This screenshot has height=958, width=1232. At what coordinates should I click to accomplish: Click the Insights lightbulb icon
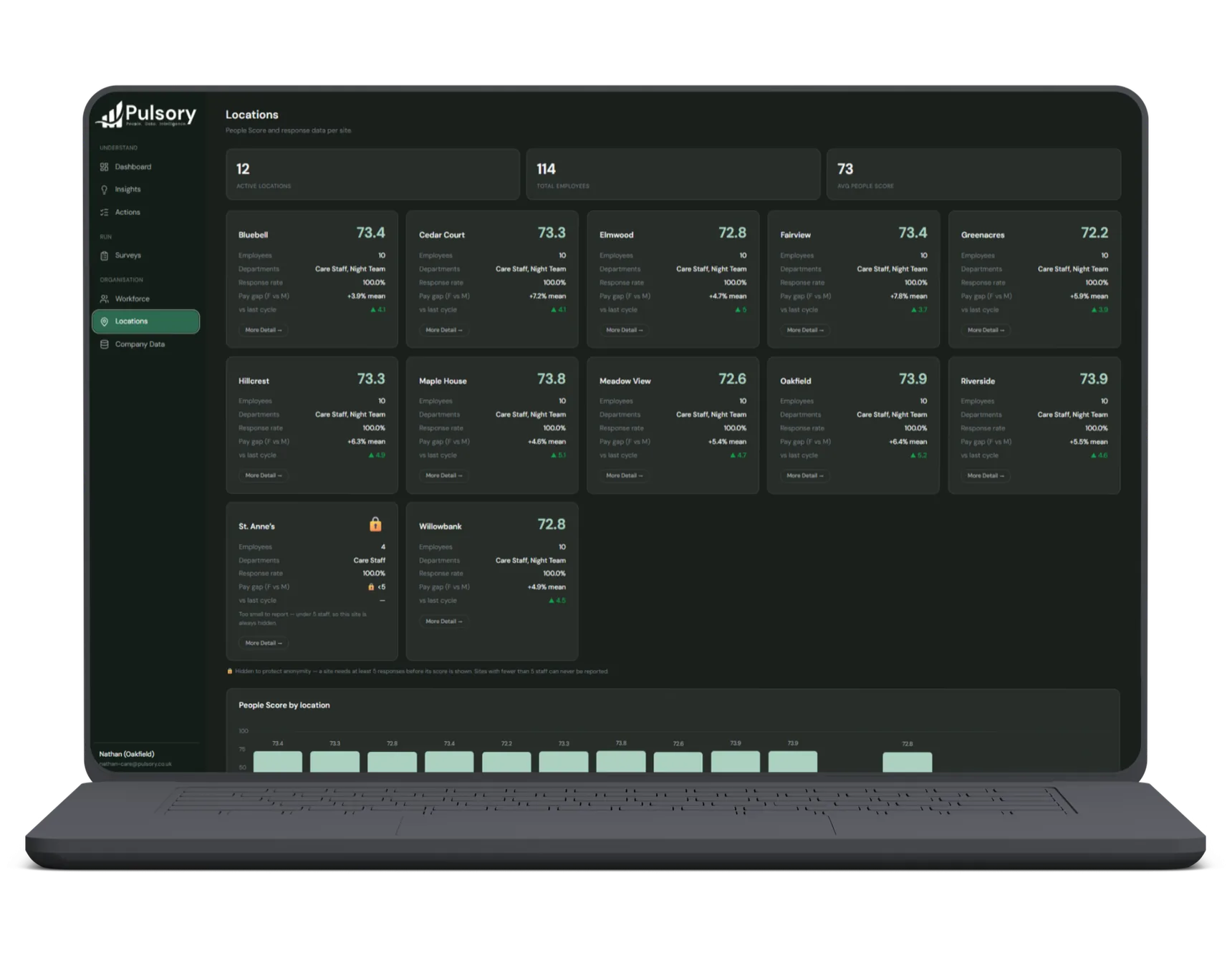(105, 190)
